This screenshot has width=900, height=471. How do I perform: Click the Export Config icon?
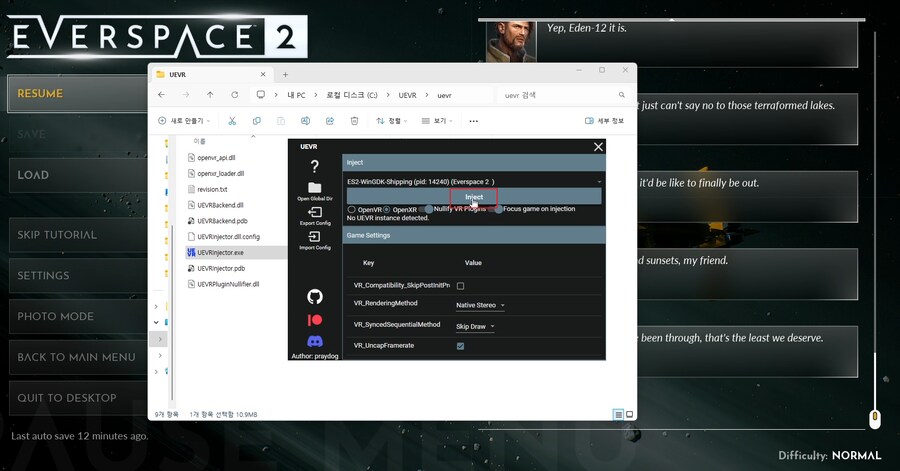[315, 212]
